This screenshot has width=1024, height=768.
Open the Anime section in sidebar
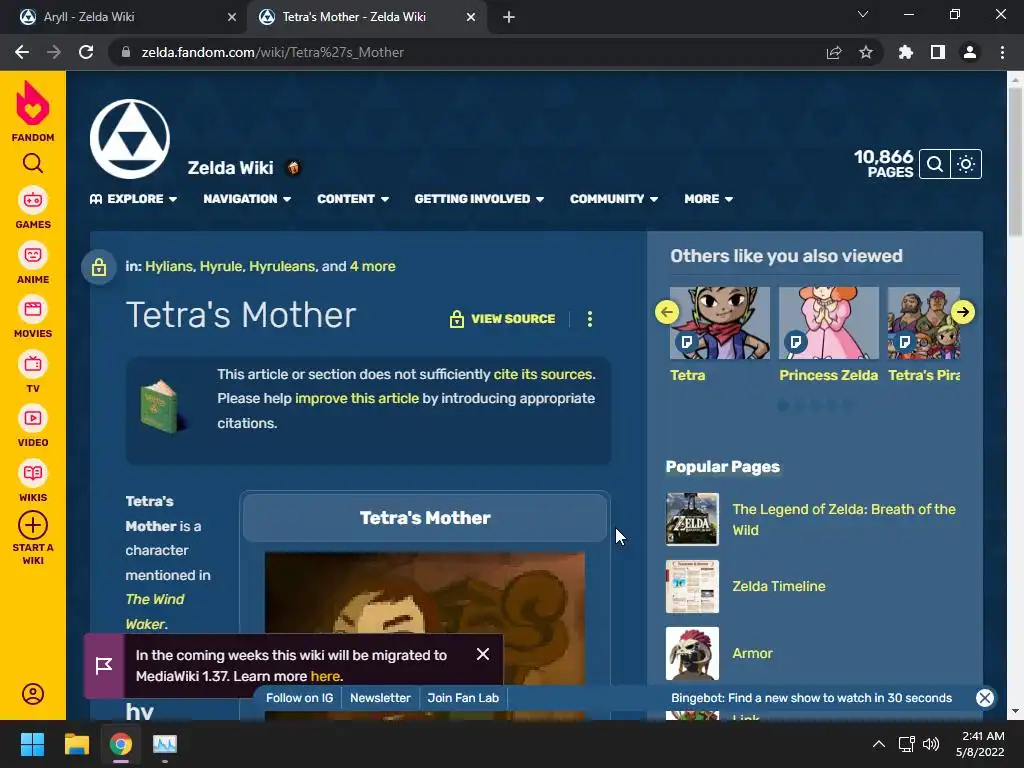coord(33,263)
